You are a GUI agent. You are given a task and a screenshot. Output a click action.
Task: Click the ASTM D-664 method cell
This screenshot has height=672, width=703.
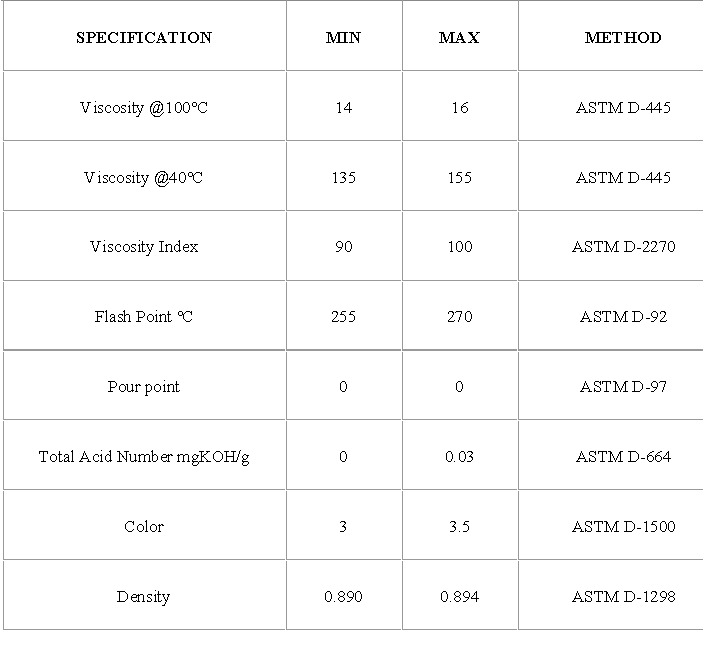pos(623,457)
